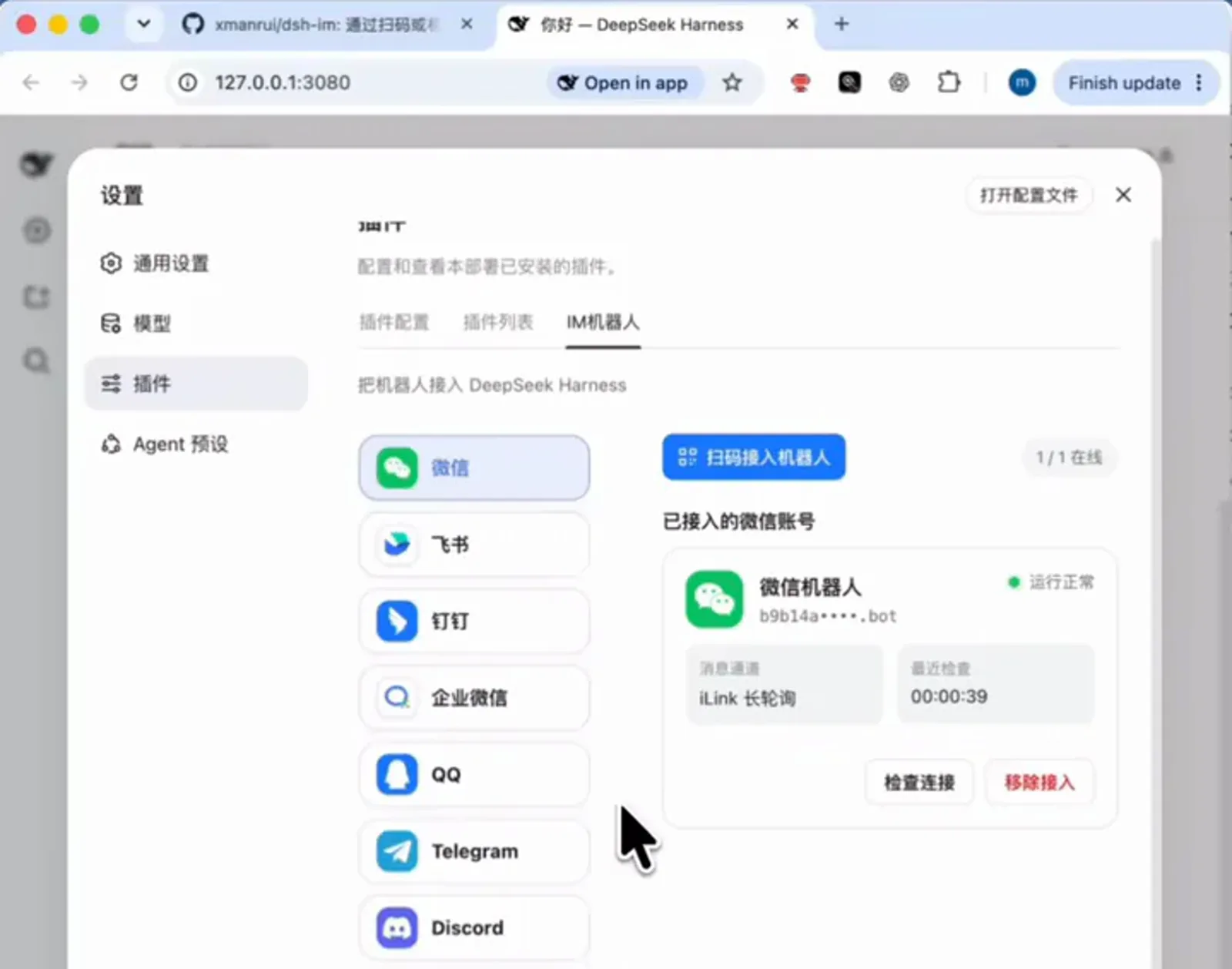1232x969 pixels.
Task: Click 扫码接入机器人 scan button
Action: 754,457
